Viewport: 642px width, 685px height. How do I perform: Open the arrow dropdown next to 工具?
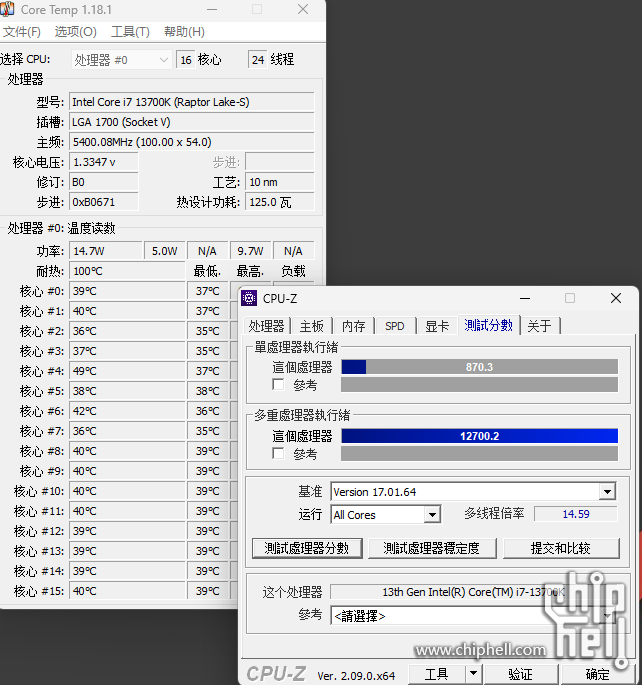tap(473, 674)
